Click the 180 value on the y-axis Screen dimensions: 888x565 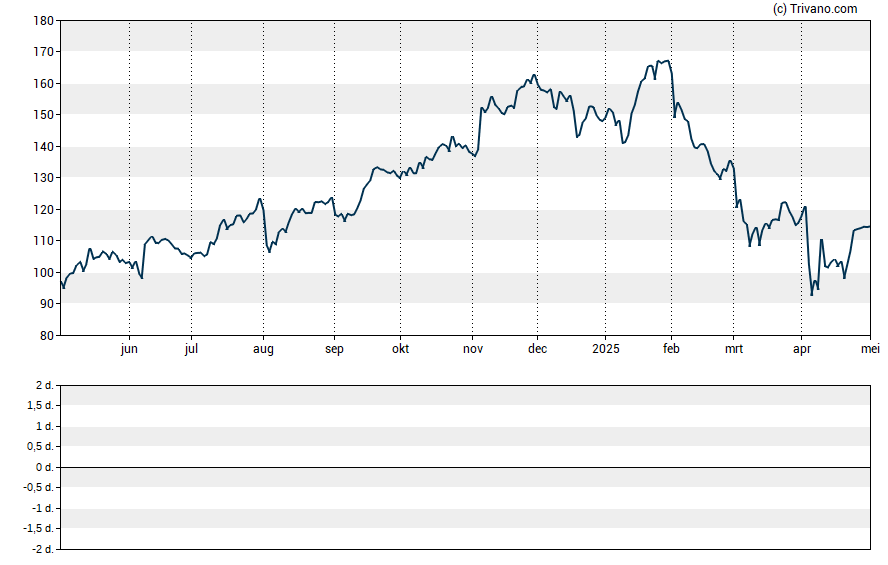[44, 21]
